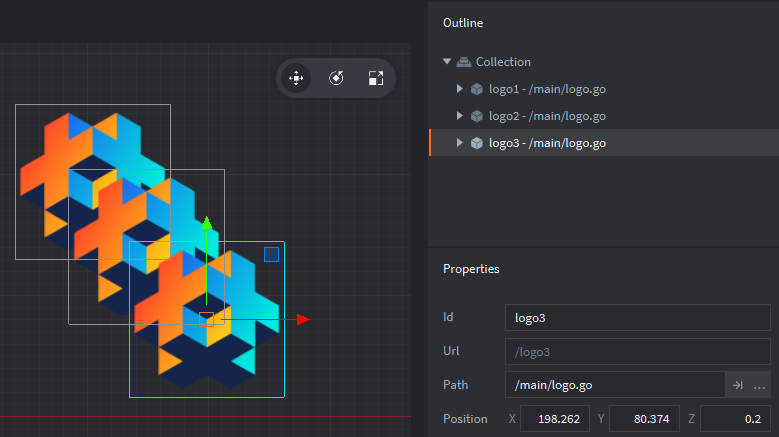Click the green Y-axis arrow of the gizmo
This screenshot has height=437, width=779.
[206, 225]
